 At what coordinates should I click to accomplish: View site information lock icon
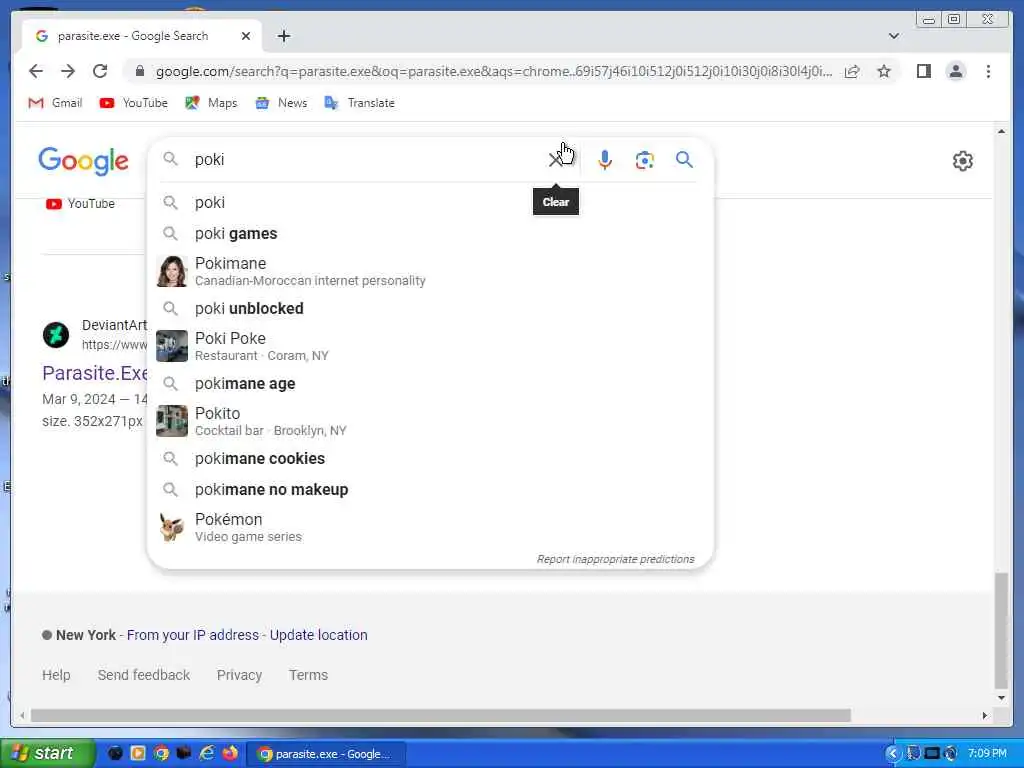[x=140, y=71]
